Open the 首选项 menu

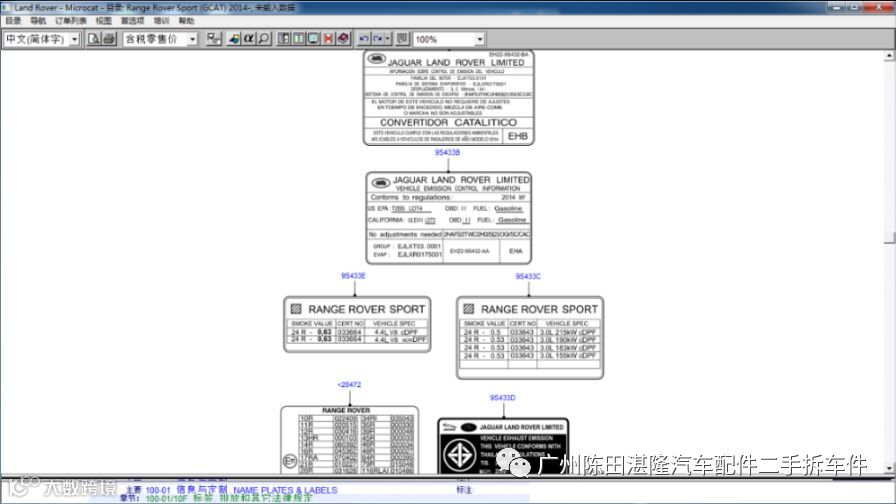point(133,21)
